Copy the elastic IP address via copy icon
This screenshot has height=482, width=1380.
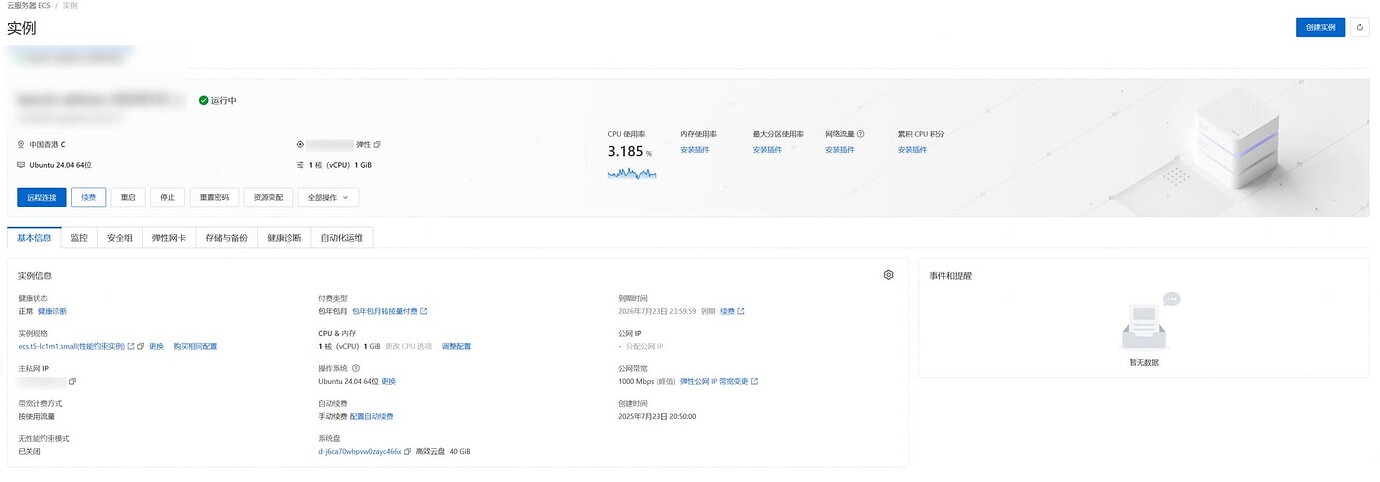tap(377, 144)
